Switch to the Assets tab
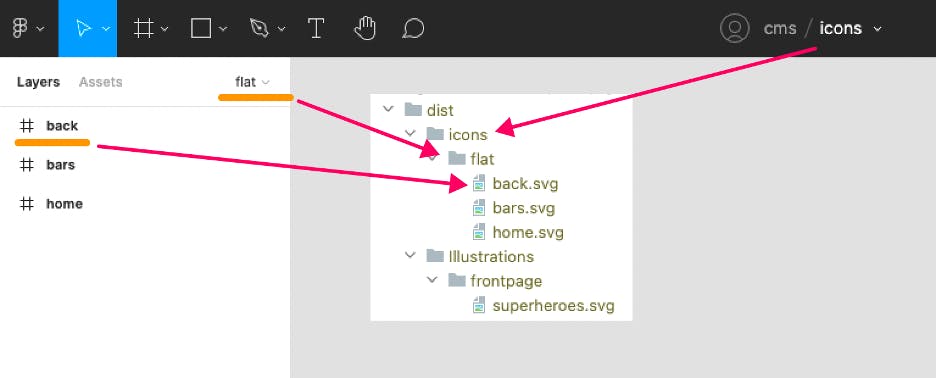Viewport: 936px width, 378px height. tap(100, 82)
